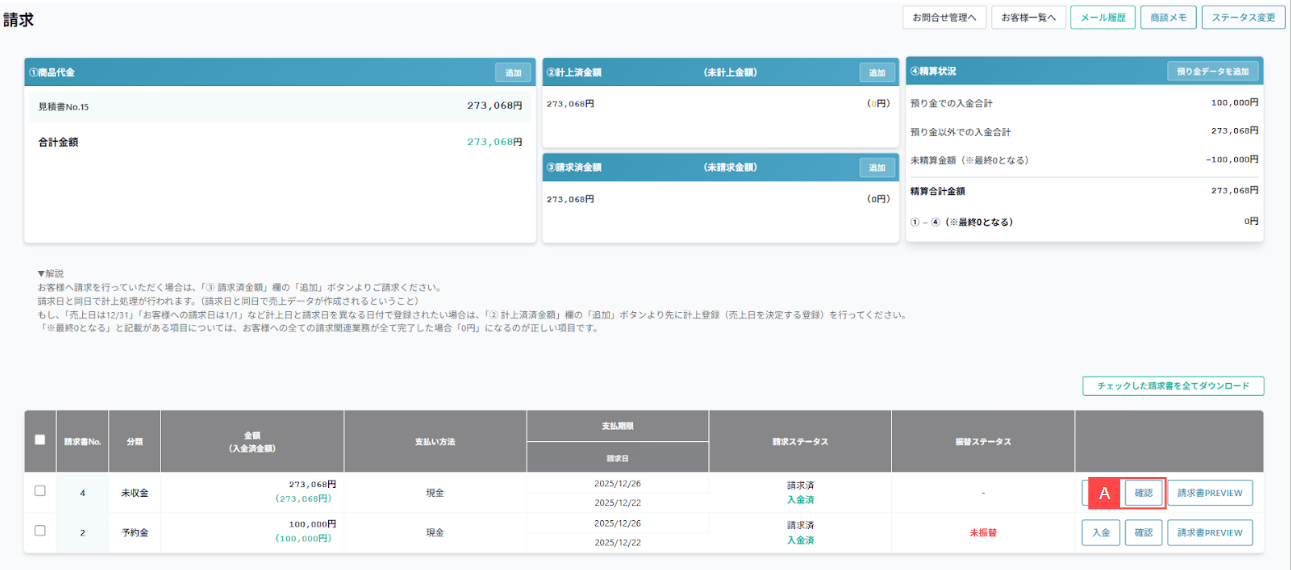The image size is (1291, 570).
Task: Click 確認 for the 未収金 invoice row
Action: pyautogui.click(x=1144, y=493)
